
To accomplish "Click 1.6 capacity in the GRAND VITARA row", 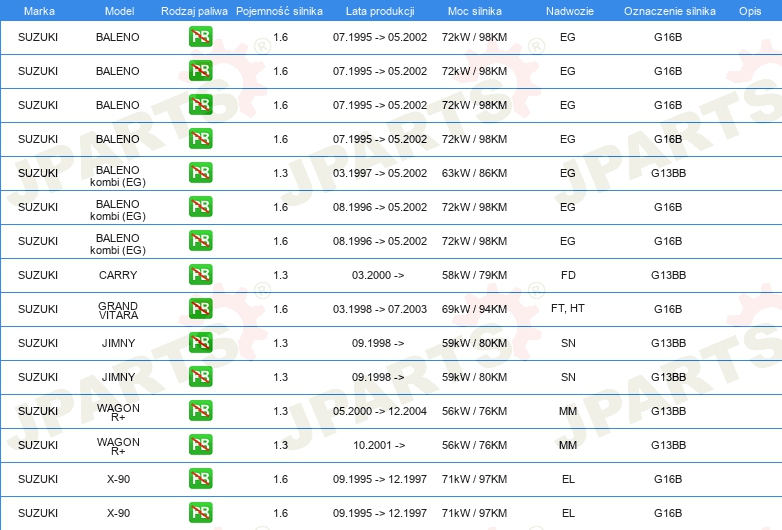I will click(x=280, y=309).
